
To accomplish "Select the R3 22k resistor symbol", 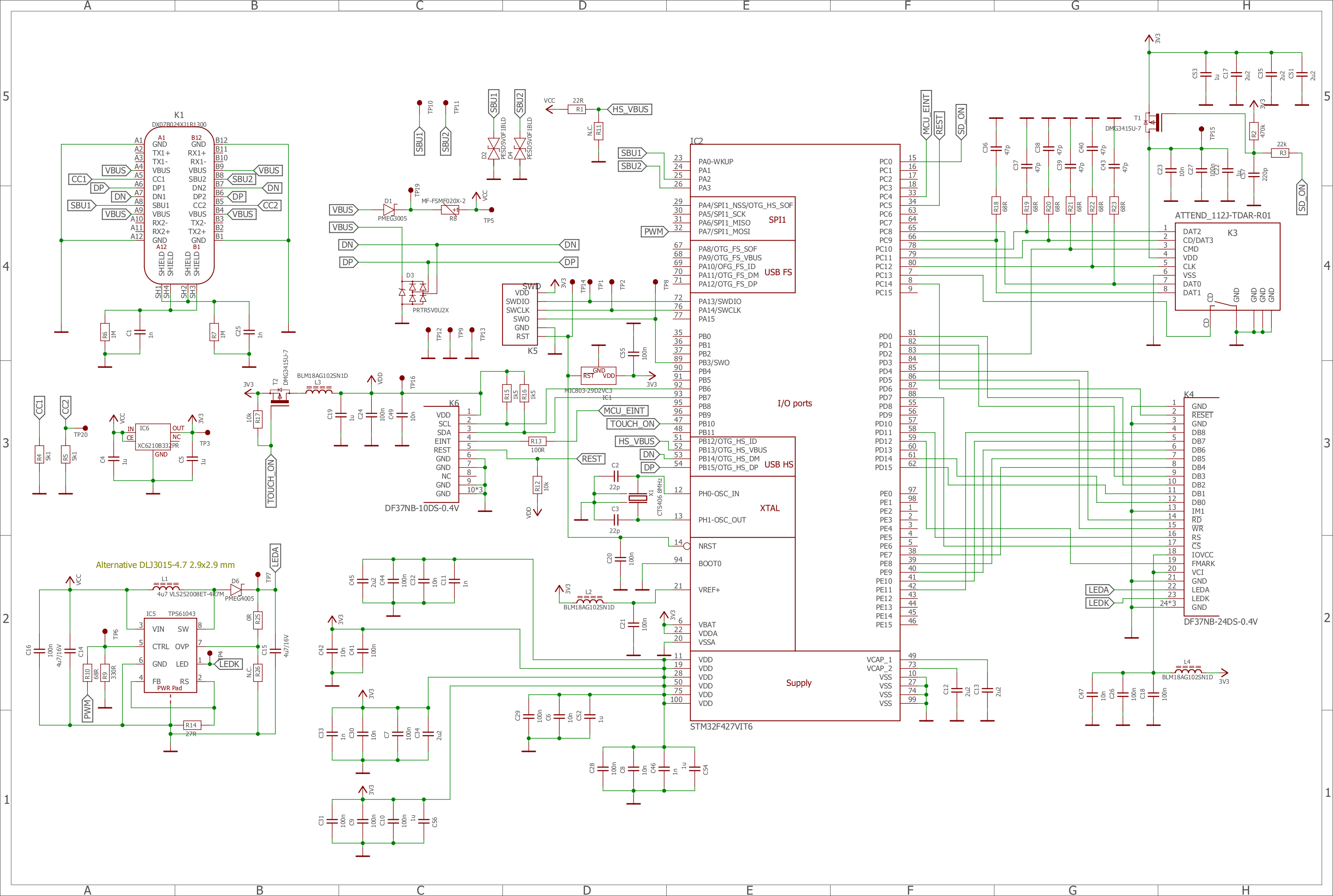I will 1281,153.
